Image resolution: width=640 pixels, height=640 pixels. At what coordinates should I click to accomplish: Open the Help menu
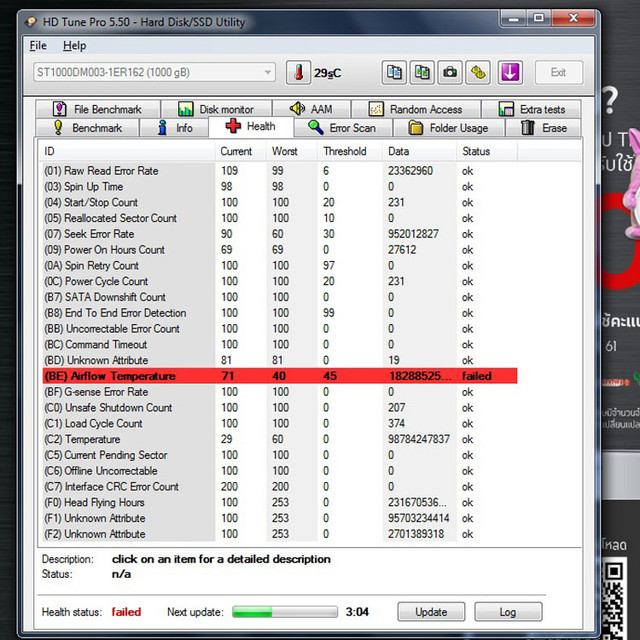click(74, 46)
